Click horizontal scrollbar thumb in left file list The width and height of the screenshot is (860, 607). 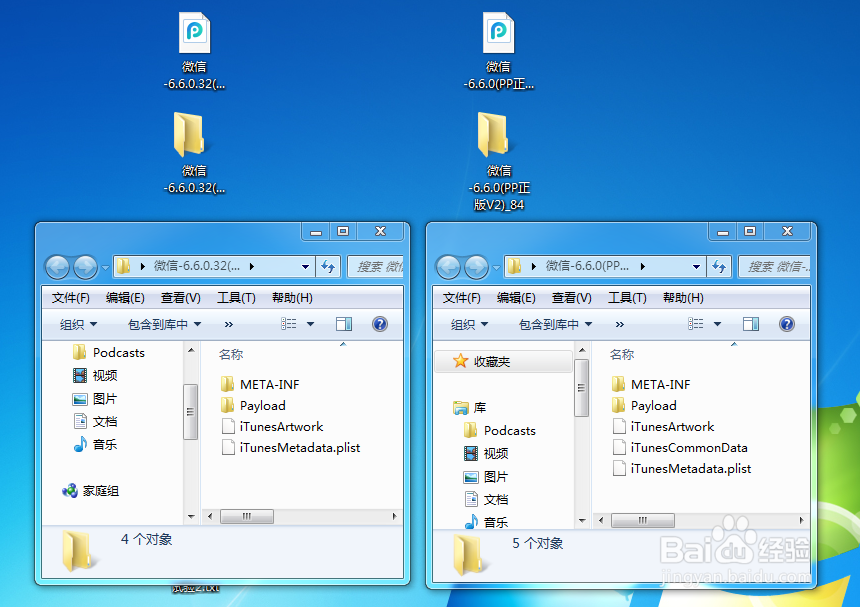247,517
